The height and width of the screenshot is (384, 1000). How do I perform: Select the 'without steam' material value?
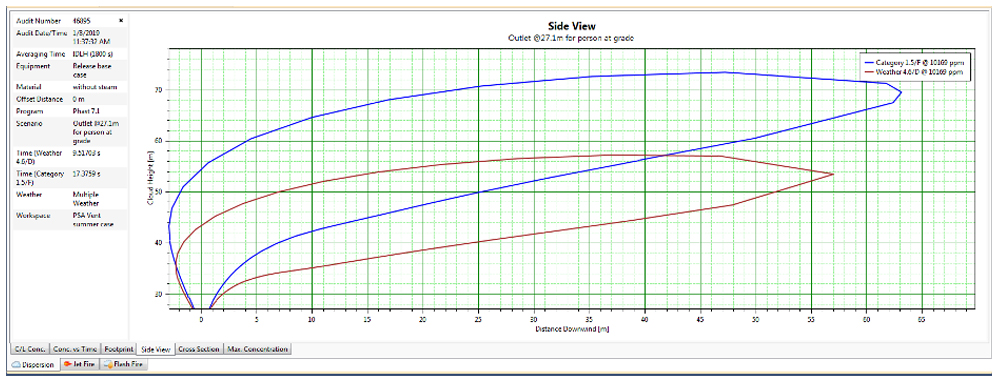tap(95, 86)
